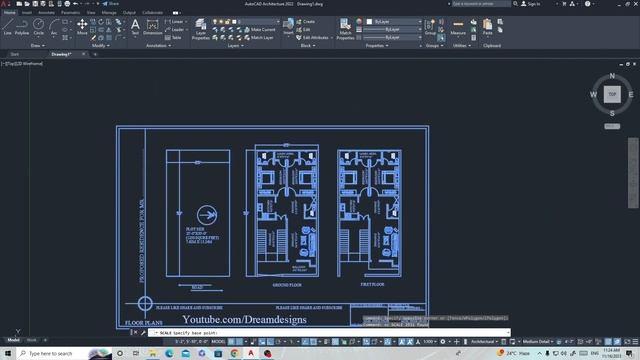Click Edit Attributes button
Viewport: 640px width, 360px height.
312,38
